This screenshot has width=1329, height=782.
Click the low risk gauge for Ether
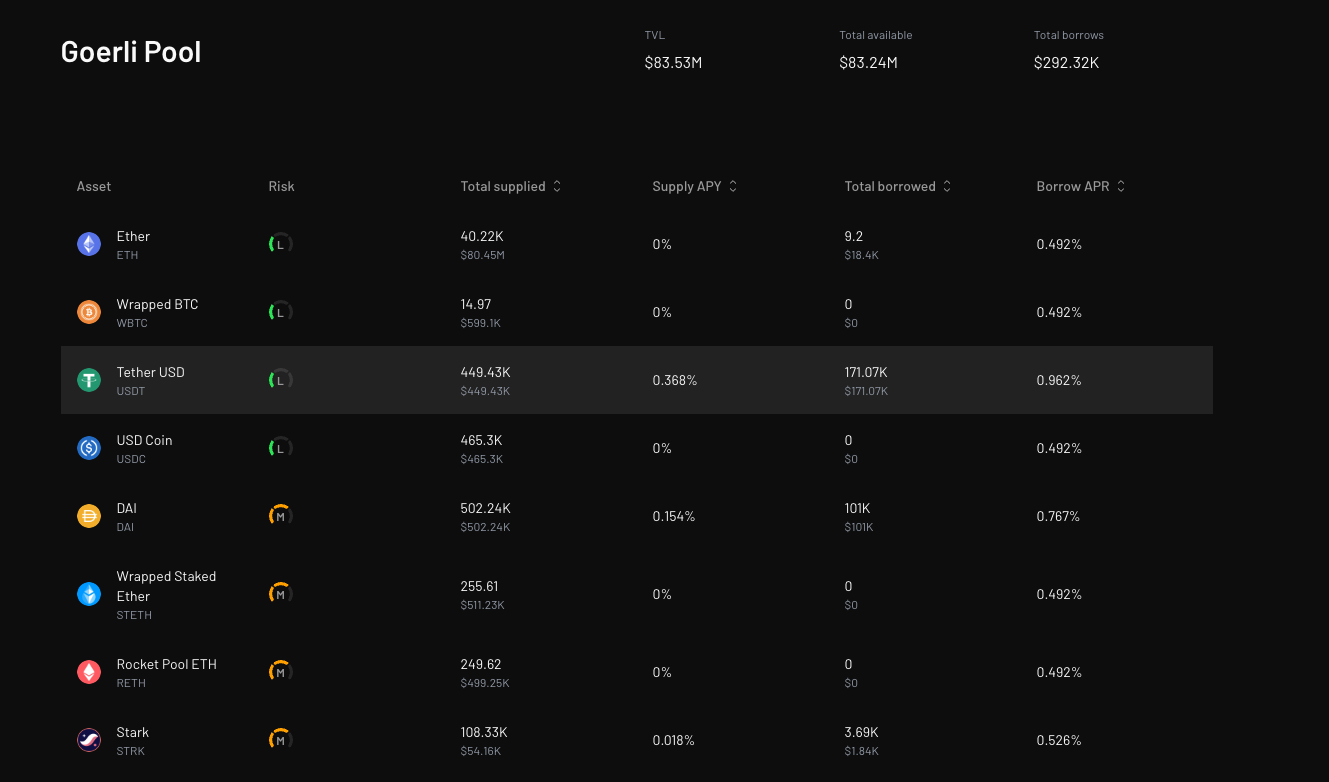pos(280,244)
